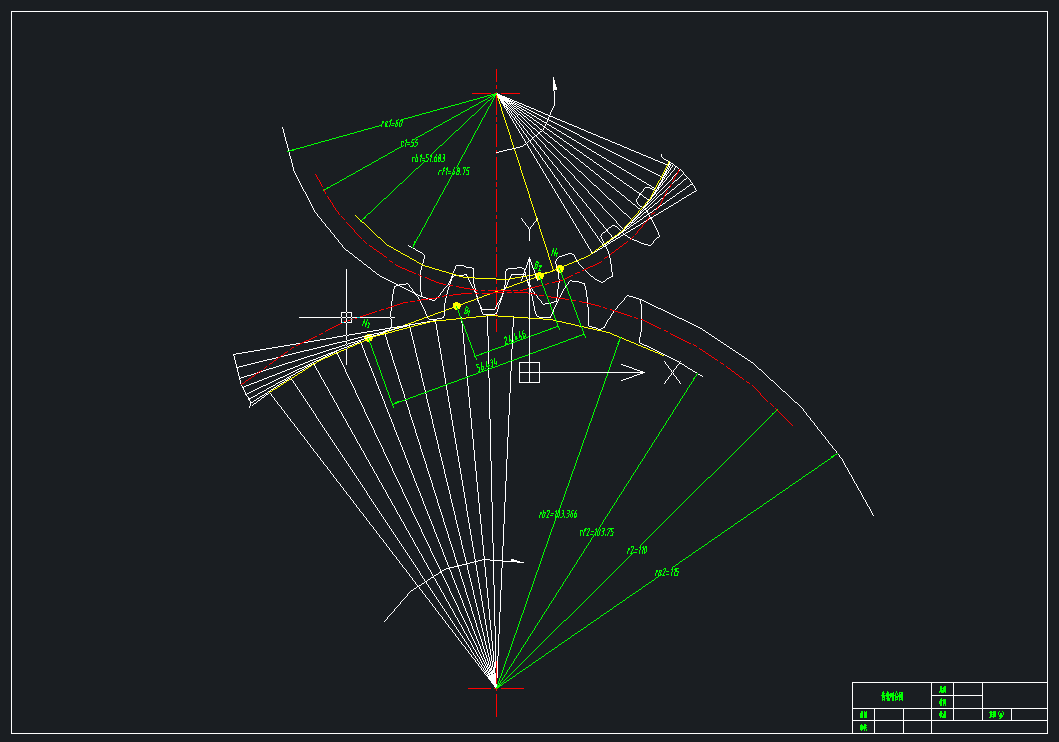1059x742 pixels.
Task: Click the drawing title cell in title block
Action: click(892, 696)
